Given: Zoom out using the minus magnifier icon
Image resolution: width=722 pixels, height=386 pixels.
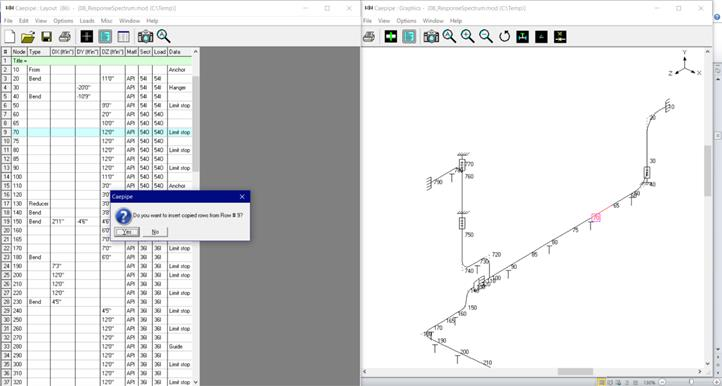Looking at the screenshot, I should click(486, 36).
